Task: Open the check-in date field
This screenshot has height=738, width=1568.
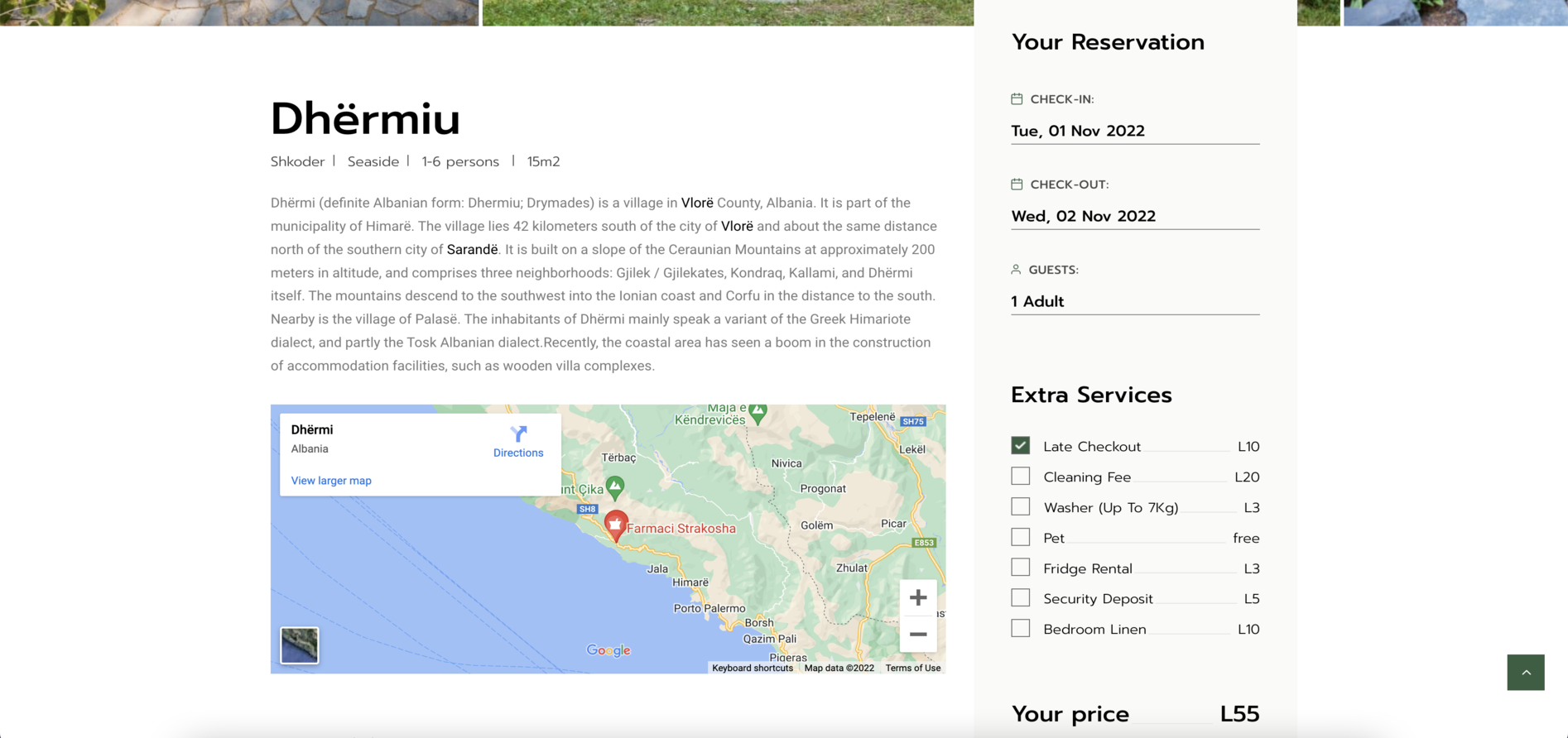Action: [1135, 131]
